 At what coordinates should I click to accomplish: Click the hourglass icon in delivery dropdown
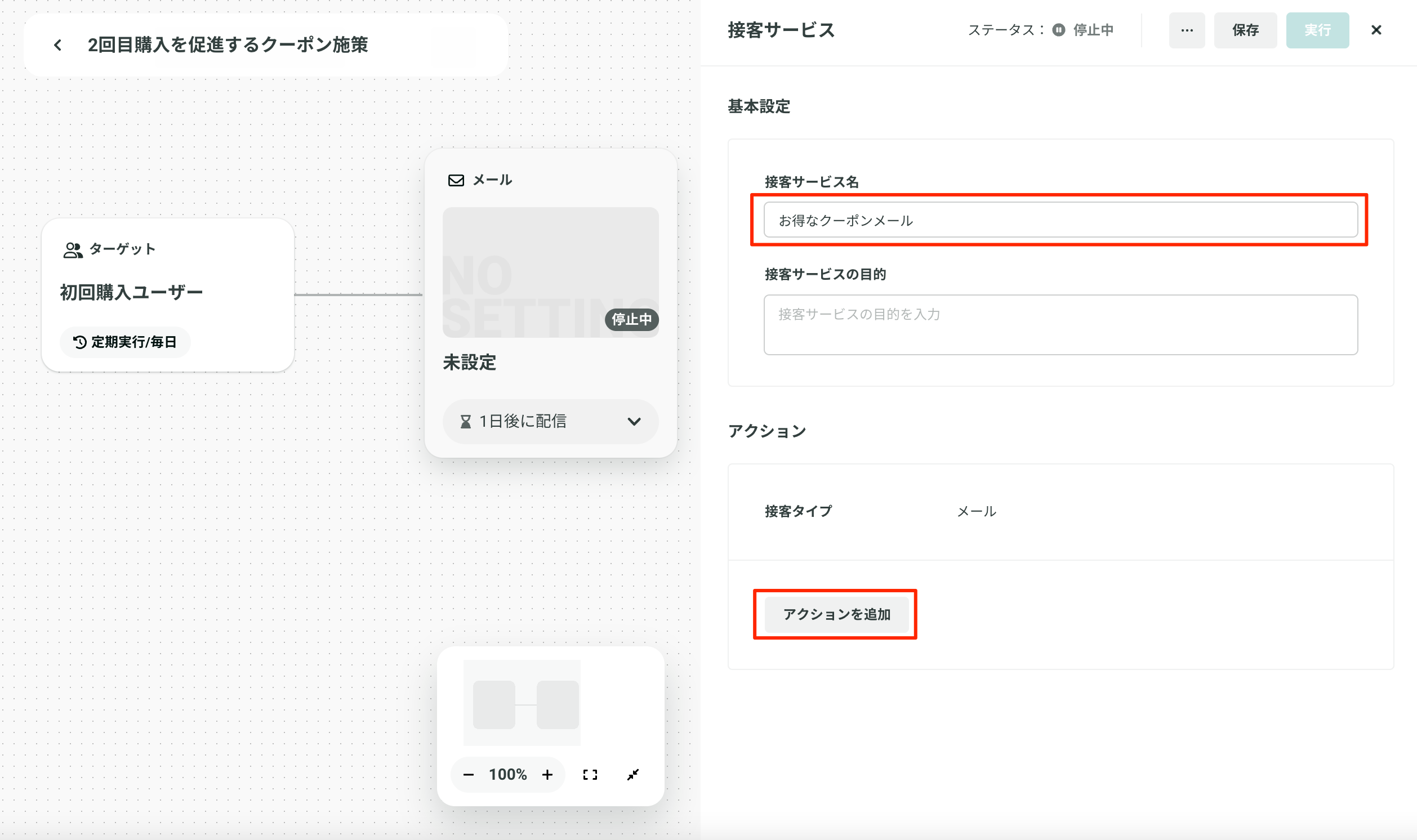(x=465, y=421)
